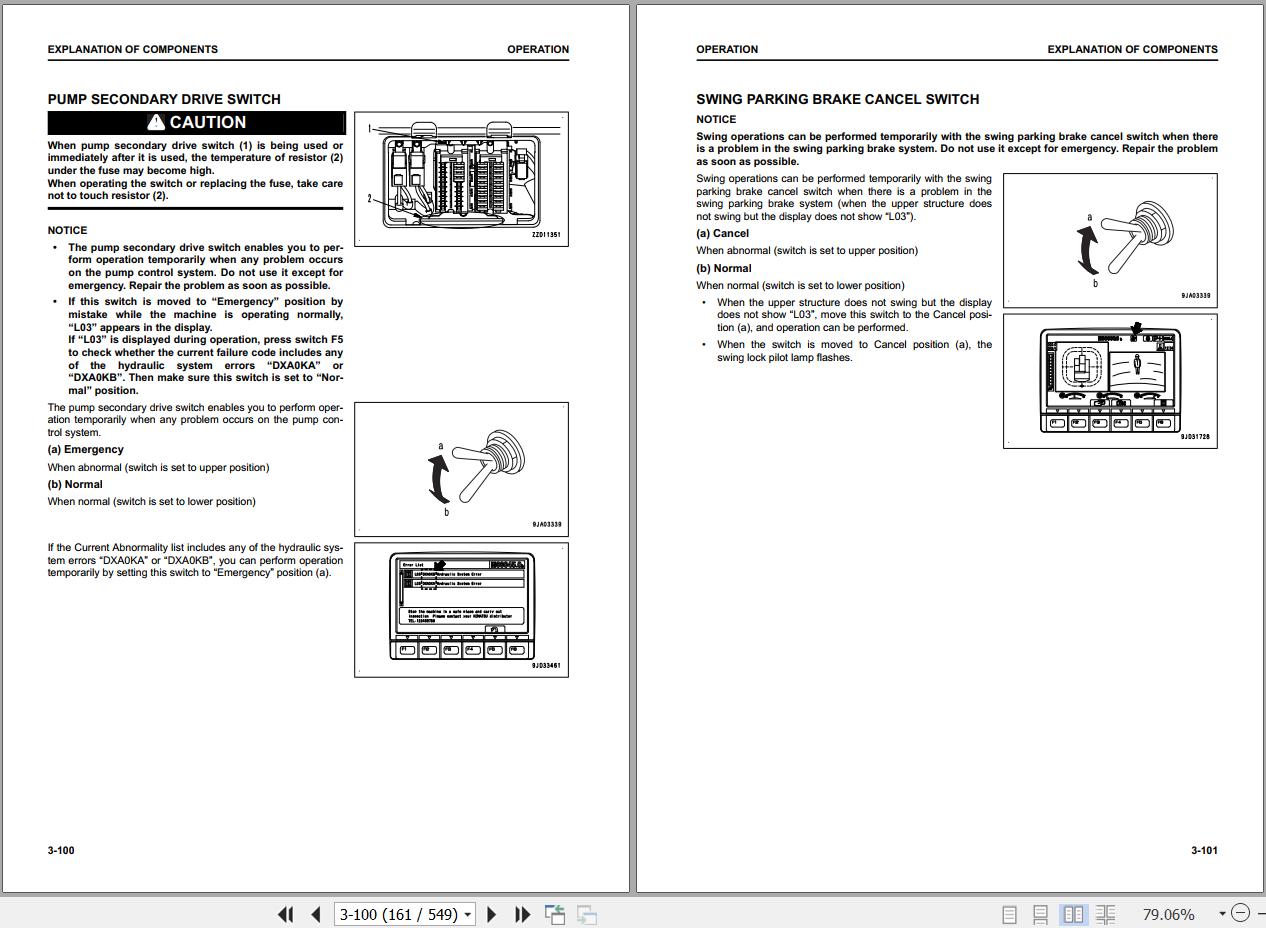Go to the next page
1266x928 pixels.
(x=492, y=914)
